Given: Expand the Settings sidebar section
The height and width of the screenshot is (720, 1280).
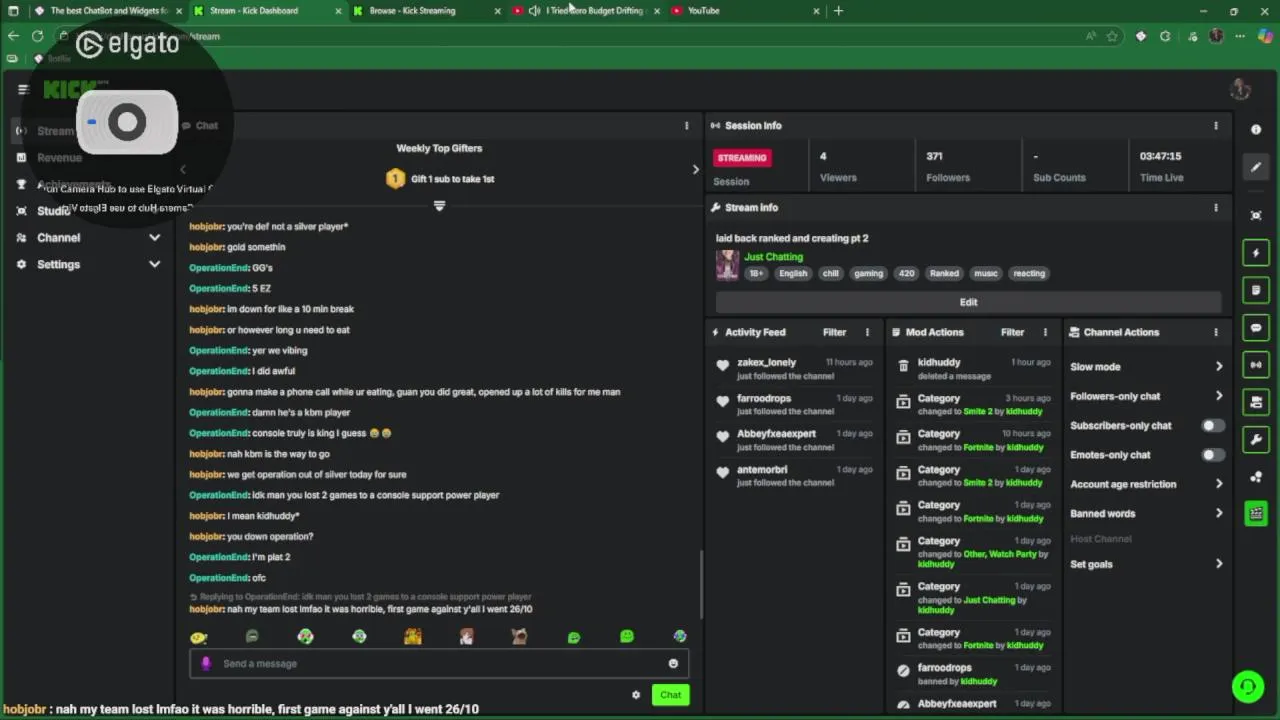Looking at the screenshot, I should [88, 265].
